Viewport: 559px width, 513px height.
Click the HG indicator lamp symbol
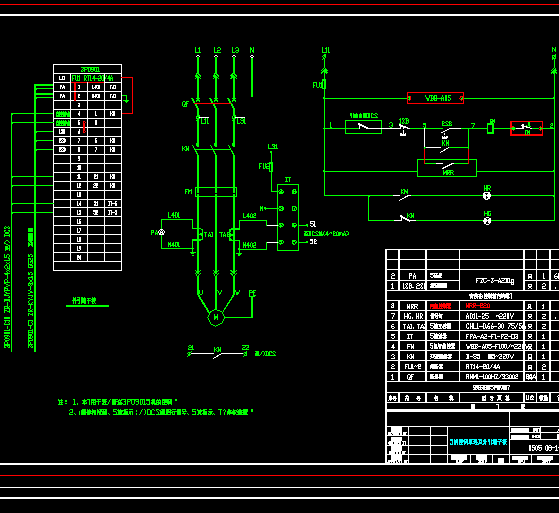[x=487, y=221]
